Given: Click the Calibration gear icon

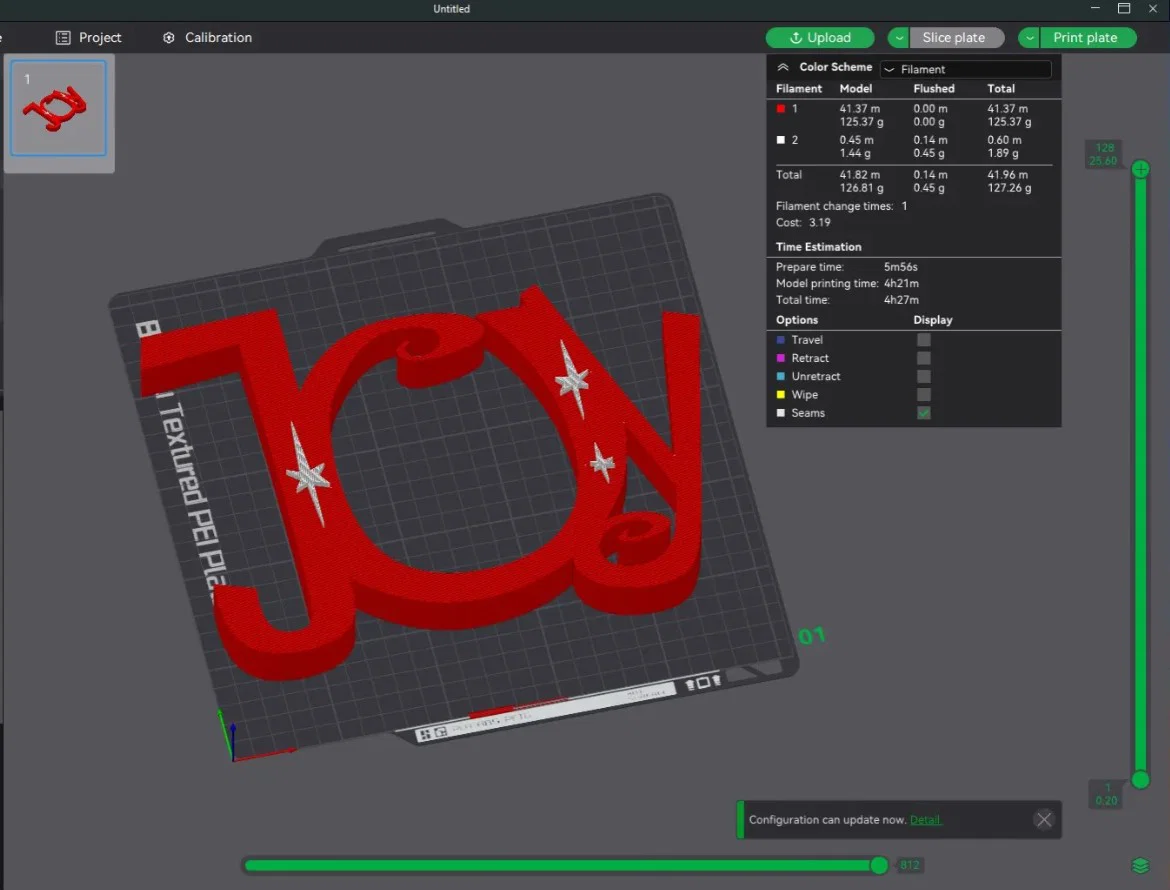Looking at the screenshot, I should point(169,37).
